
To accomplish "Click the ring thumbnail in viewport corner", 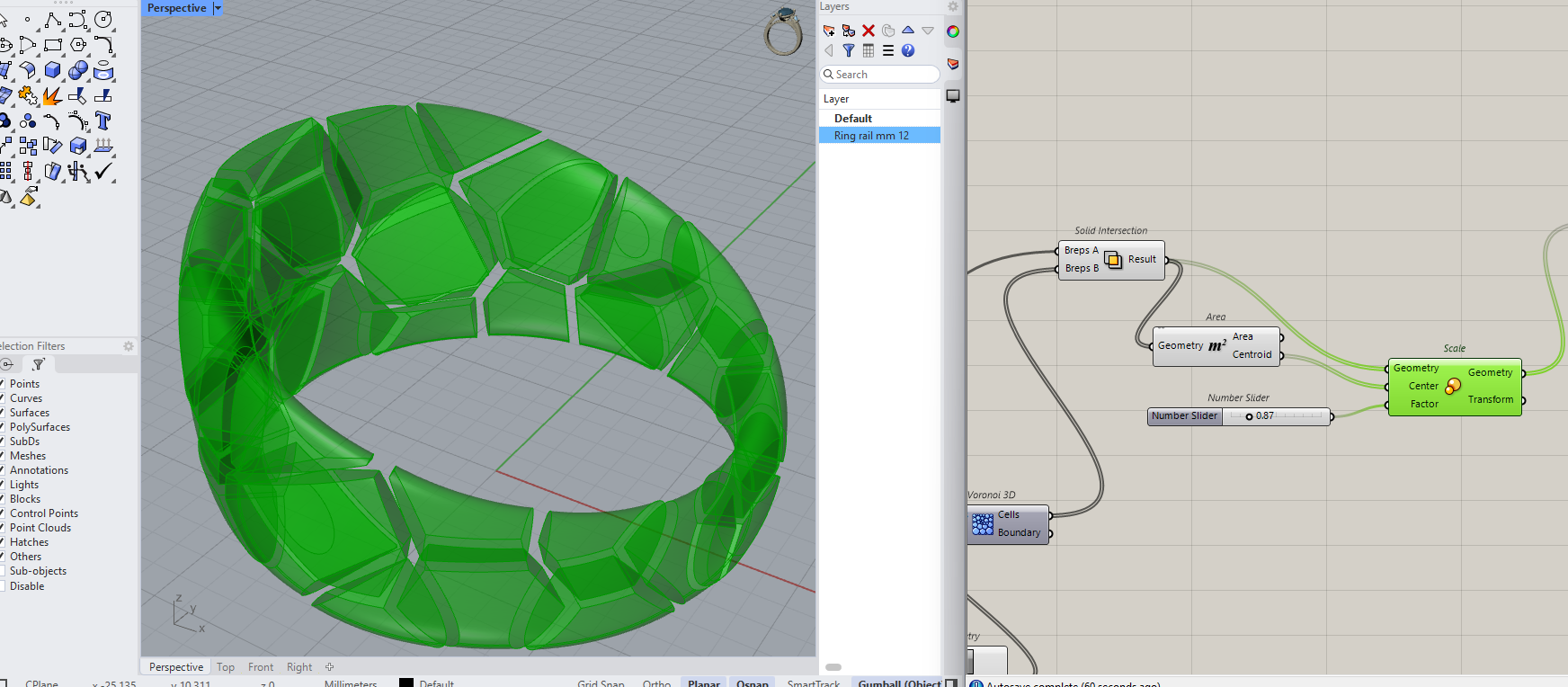I will pyautogui.click(x=783, y=32).
